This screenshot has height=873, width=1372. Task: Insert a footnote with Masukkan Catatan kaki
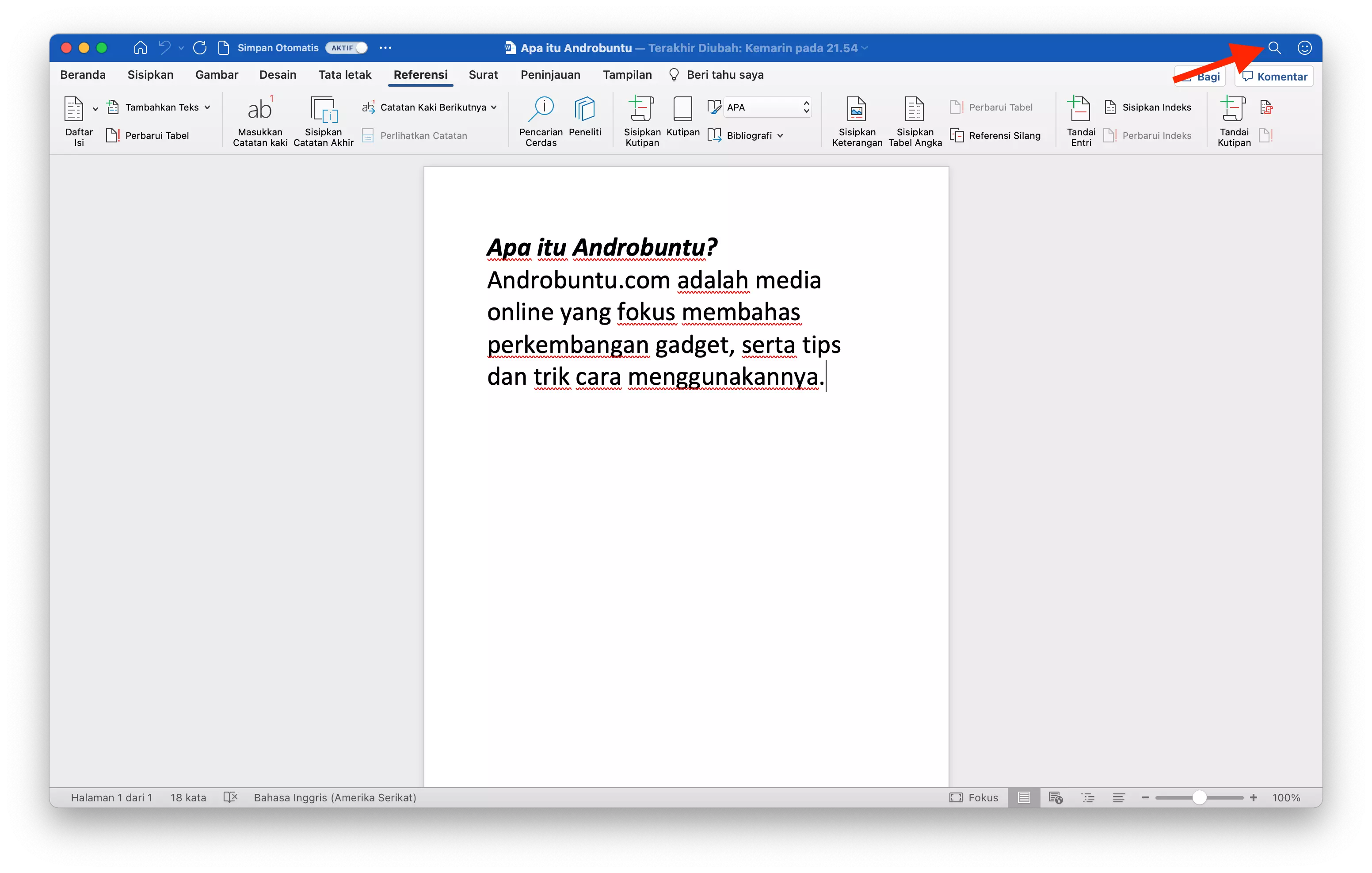260,120
